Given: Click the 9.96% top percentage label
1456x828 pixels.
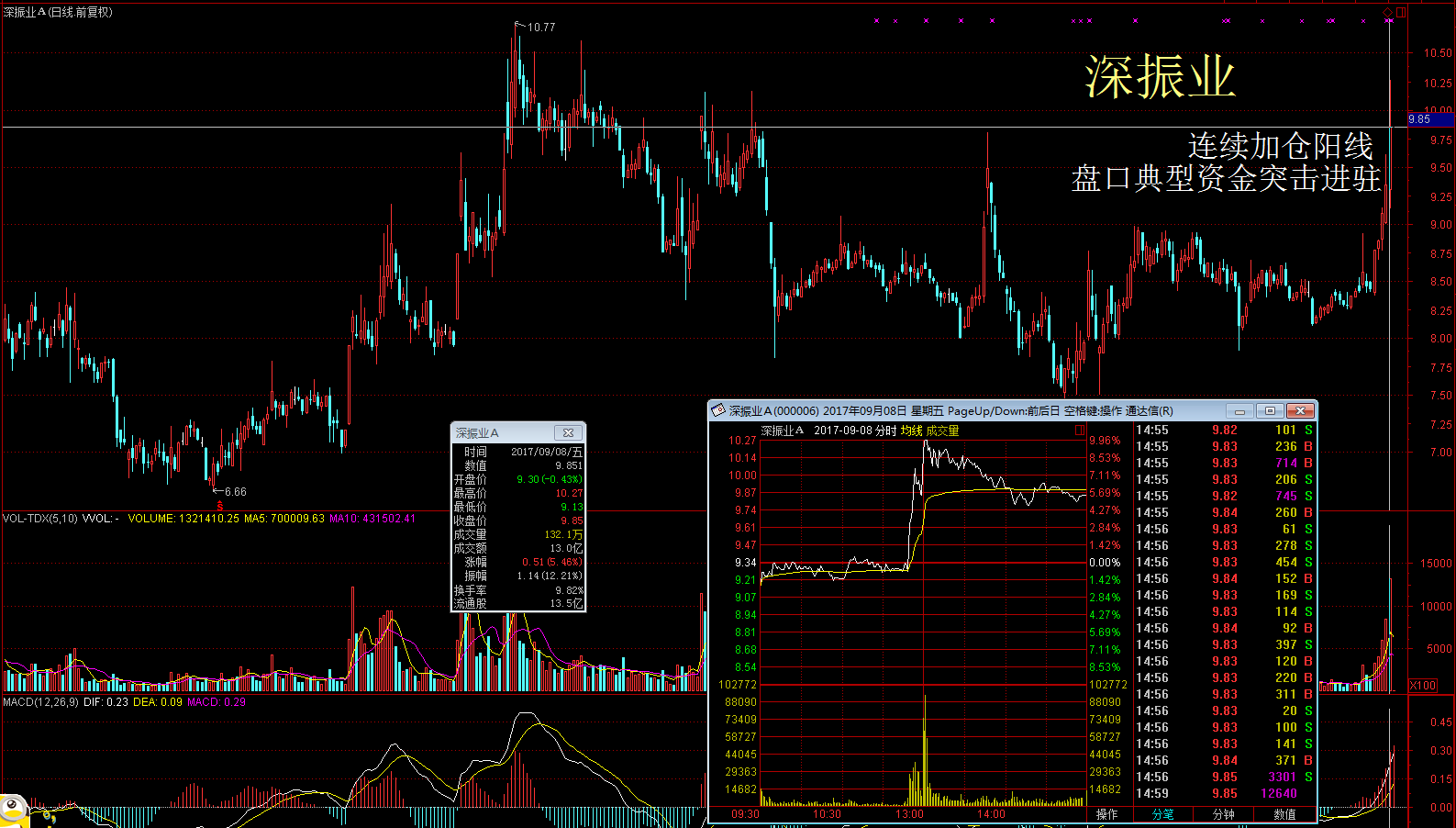Looking at the screenshot, I should (x=1105, y=441).
